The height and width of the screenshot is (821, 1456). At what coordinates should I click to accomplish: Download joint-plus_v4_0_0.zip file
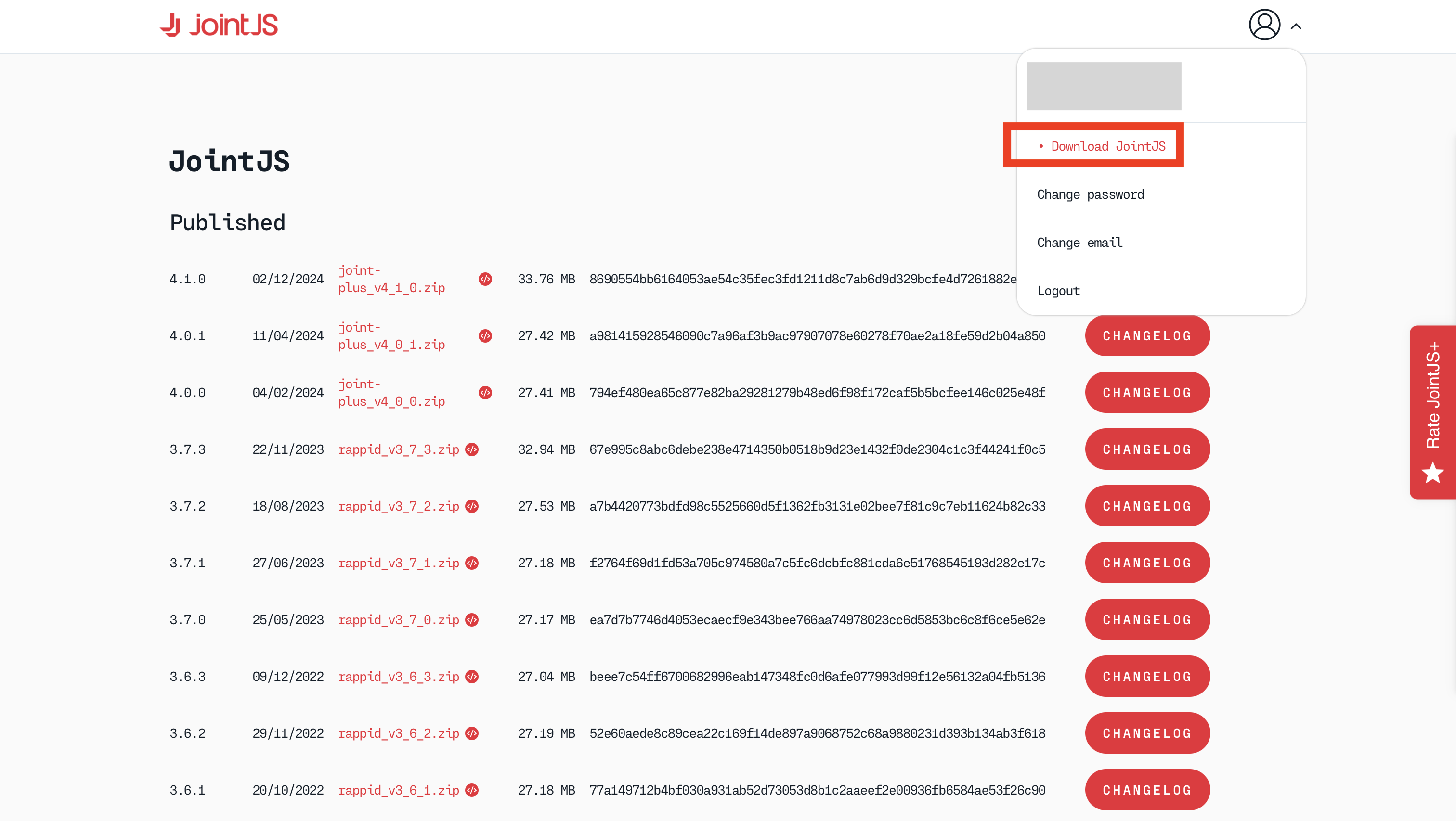(391, 393)
